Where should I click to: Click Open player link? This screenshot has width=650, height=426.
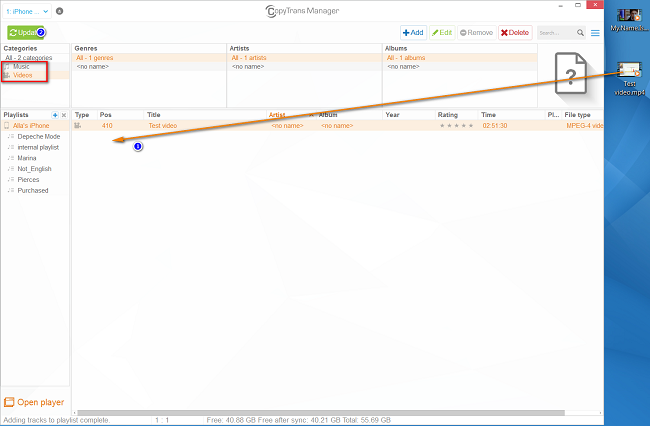point(34,402)
